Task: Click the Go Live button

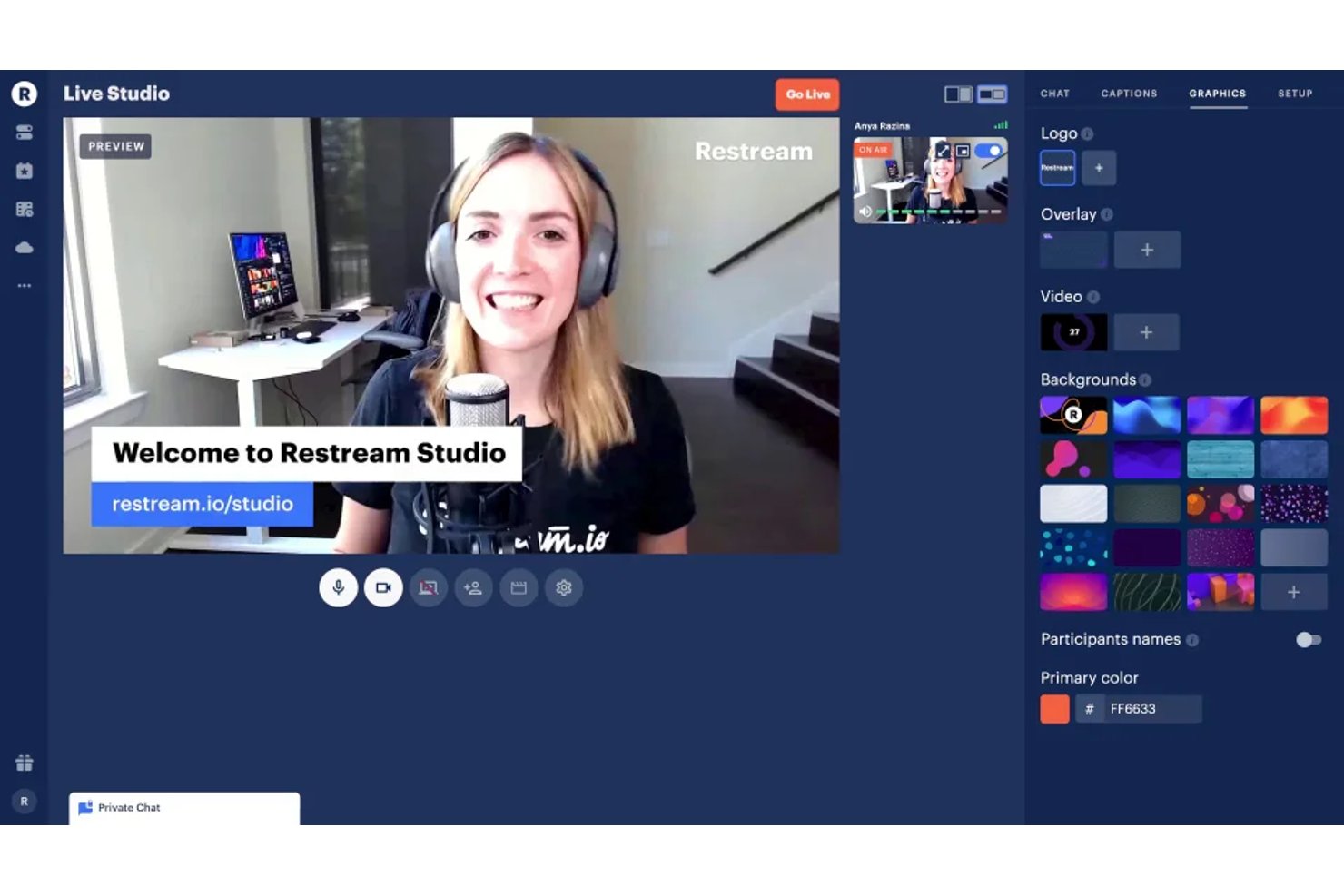Action: pyautogui.click(x=807, y=94)
